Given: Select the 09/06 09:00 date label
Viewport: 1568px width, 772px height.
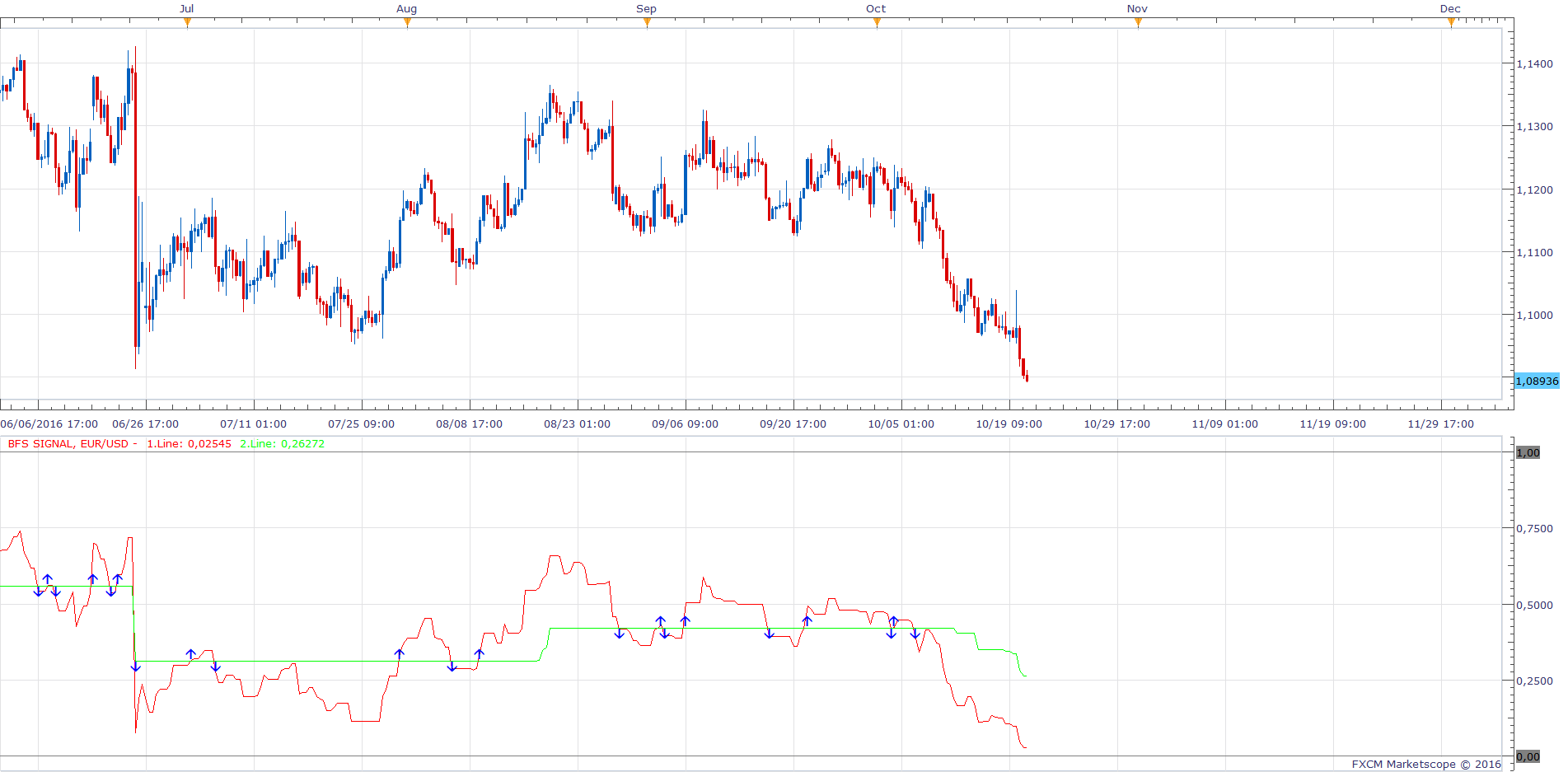Looking at the screenshot, I should click(x=686, y=424).
